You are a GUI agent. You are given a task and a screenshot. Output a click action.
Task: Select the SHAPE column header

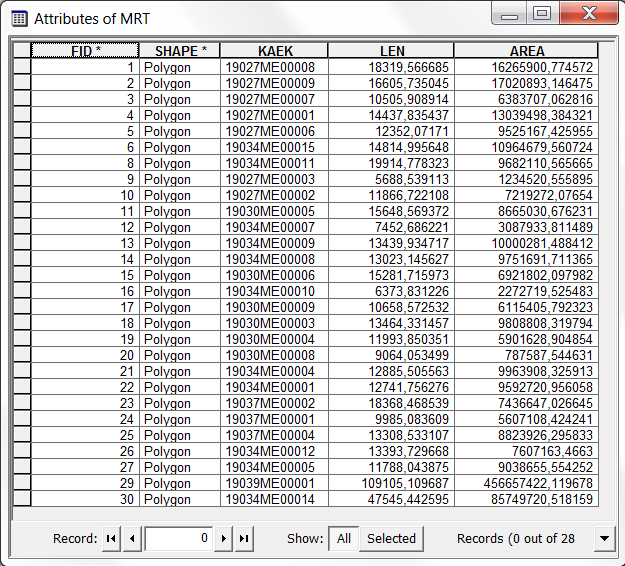tap(180, 51)
